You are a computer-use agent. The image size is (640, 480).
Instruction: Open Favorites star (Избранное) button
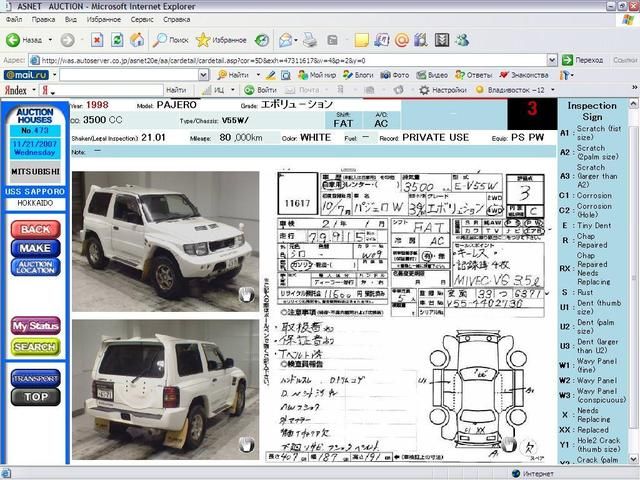tap(221, 40)
